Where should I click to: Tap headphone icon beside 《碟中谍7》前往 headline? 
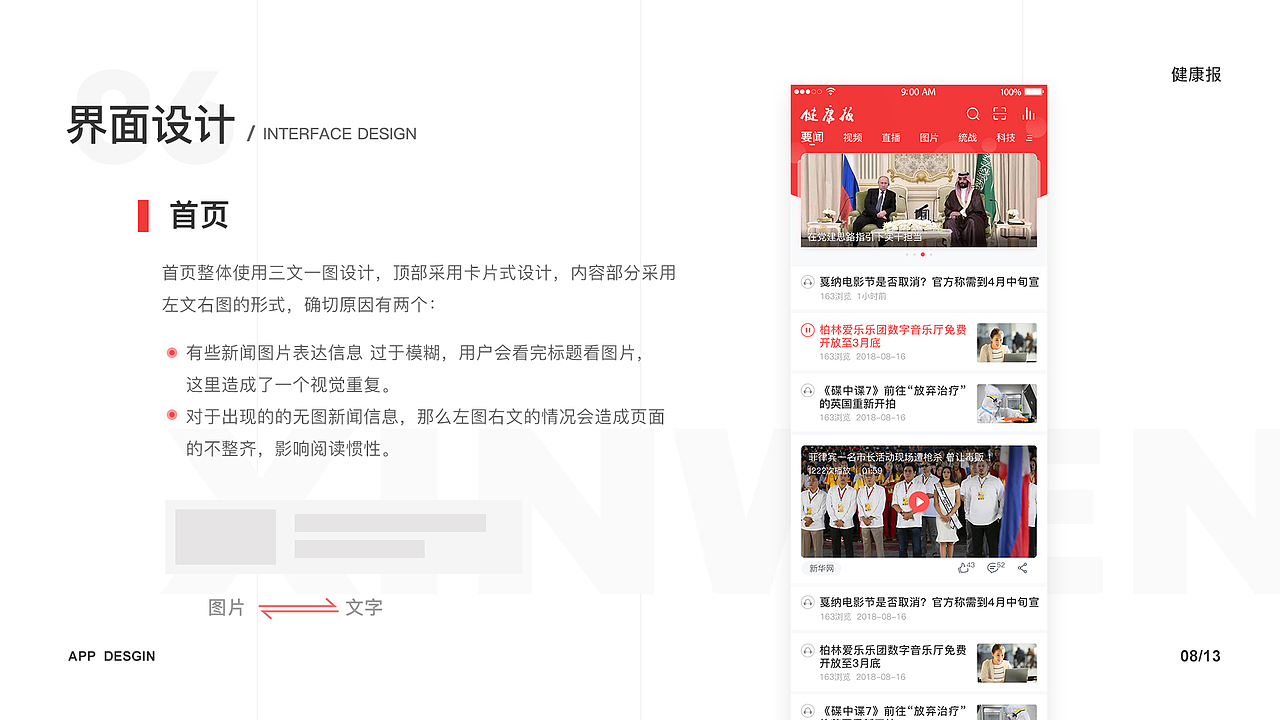pos(808,391)
